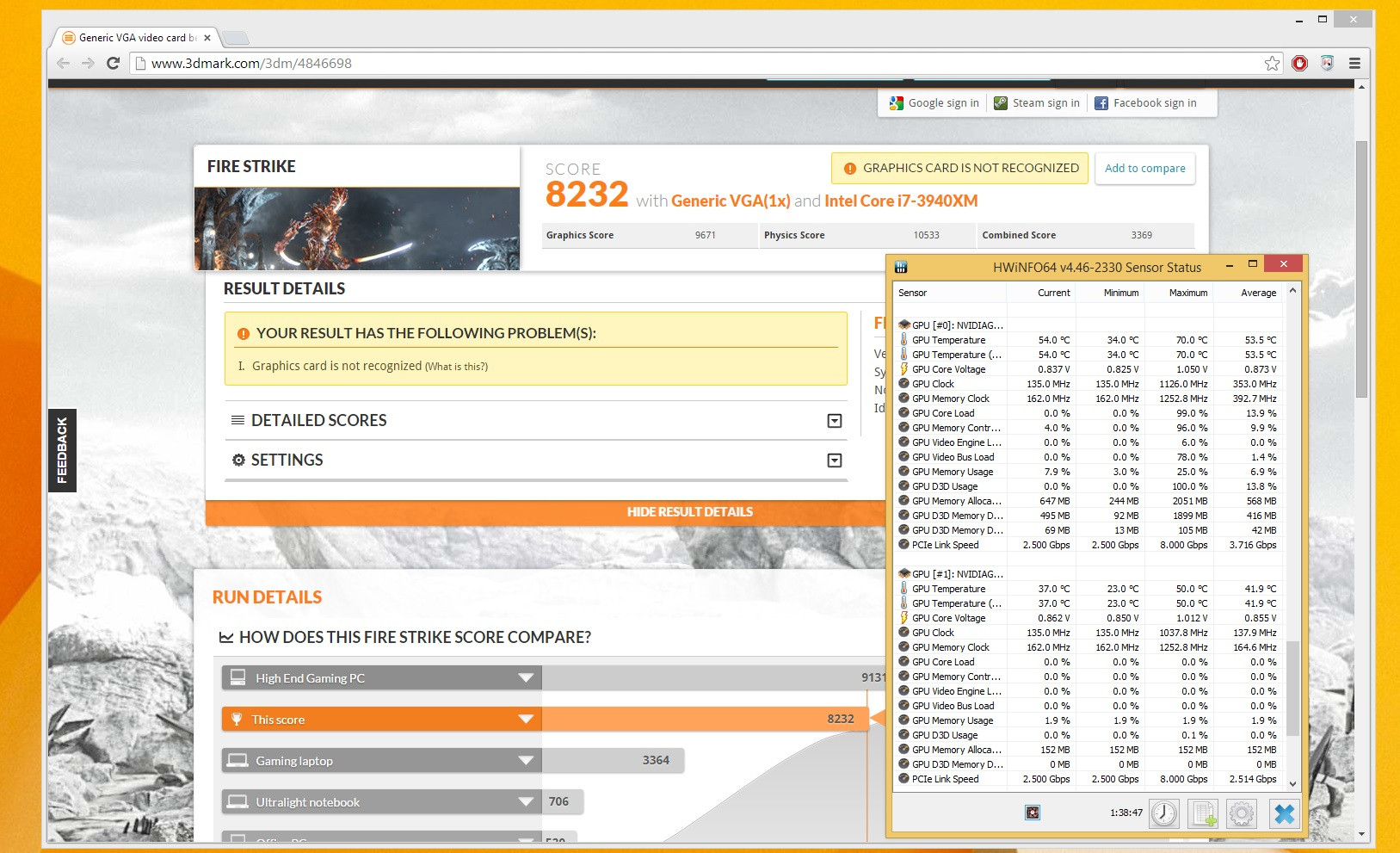Select GPU Video Bus Load row of GPU #1
The height and width of the screenshot is (853, 1400).
1089,706
